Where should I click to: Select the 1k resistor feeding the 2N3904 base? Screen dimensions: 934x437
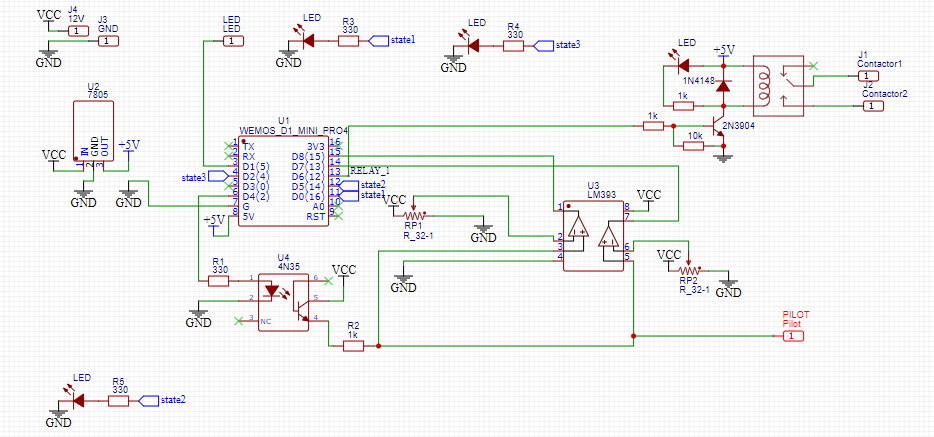[653, 126]
